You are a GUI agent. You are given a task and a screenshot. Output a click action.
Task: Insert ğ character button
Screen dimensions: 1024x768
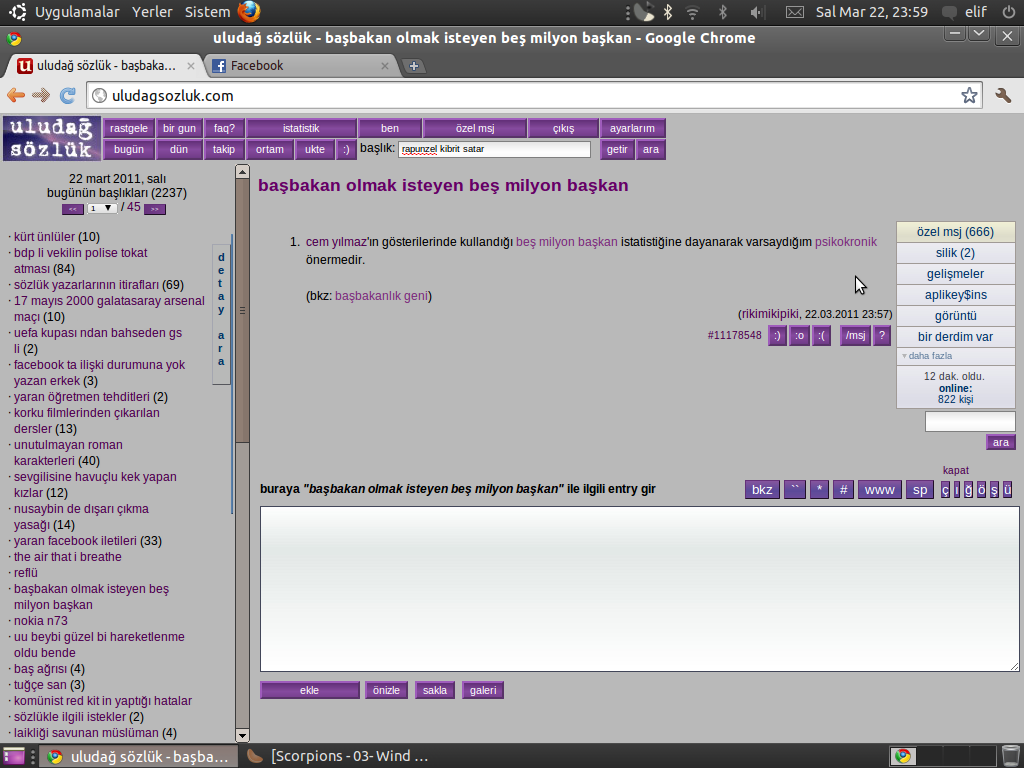point(968,490)
